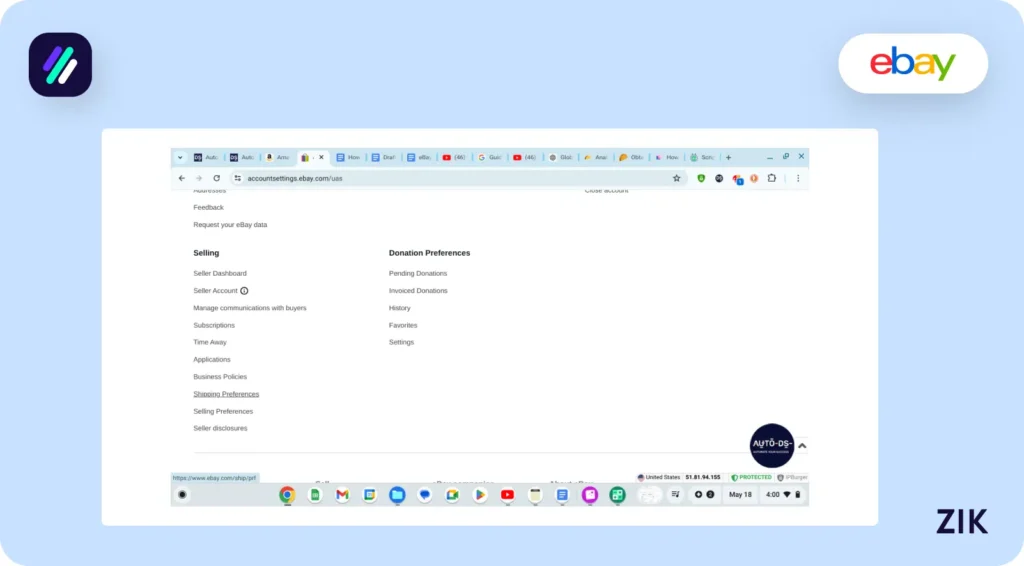Bookmark this page with the star icon
The image size is (1024, 566).
coord(676,178)
